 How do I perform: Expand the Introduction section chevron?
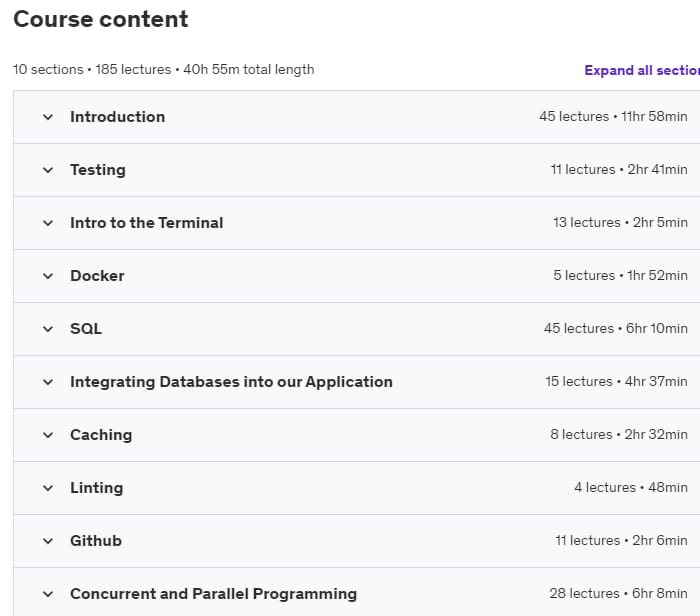(48, 117)
